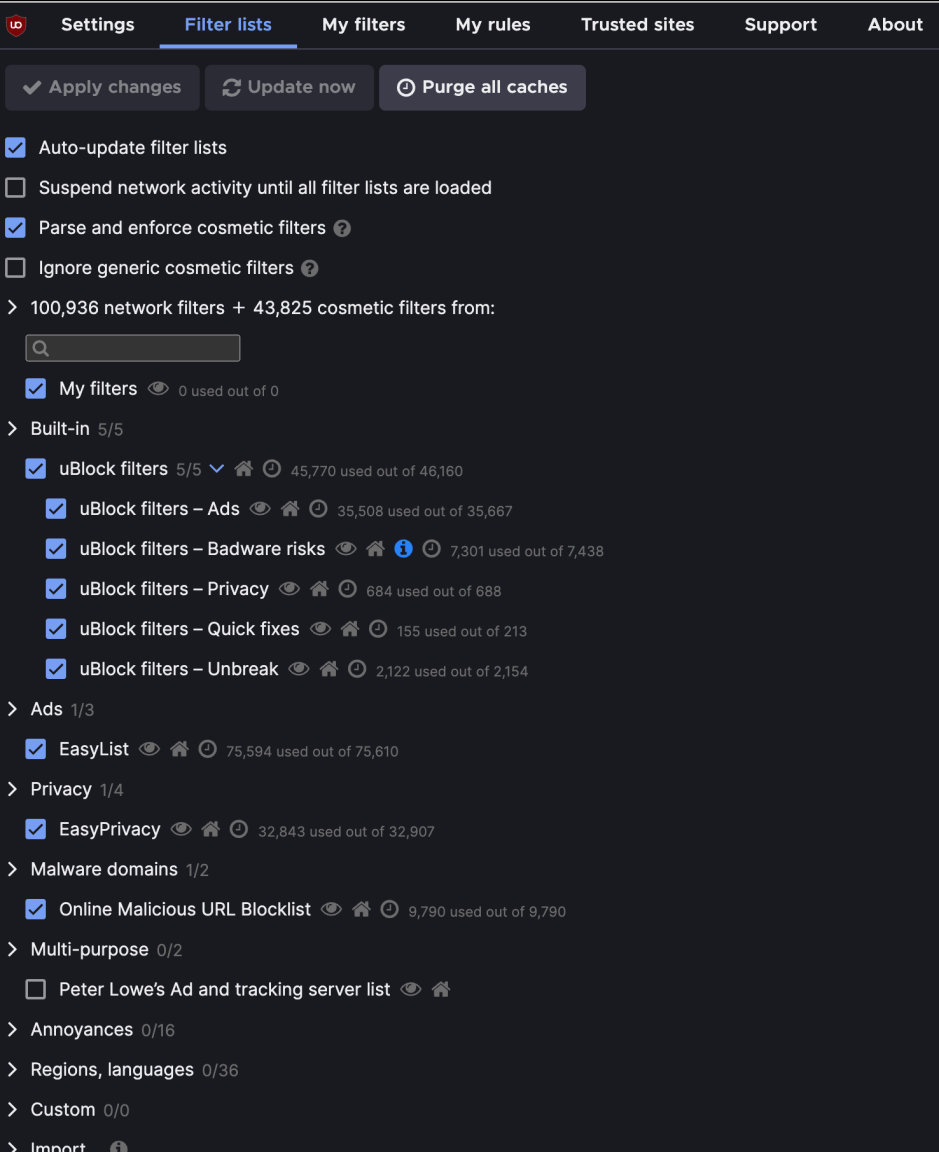Click home icon for Peter Lowe's list
Viewport: 939px width, 1152px height.
tap(441, 989)
